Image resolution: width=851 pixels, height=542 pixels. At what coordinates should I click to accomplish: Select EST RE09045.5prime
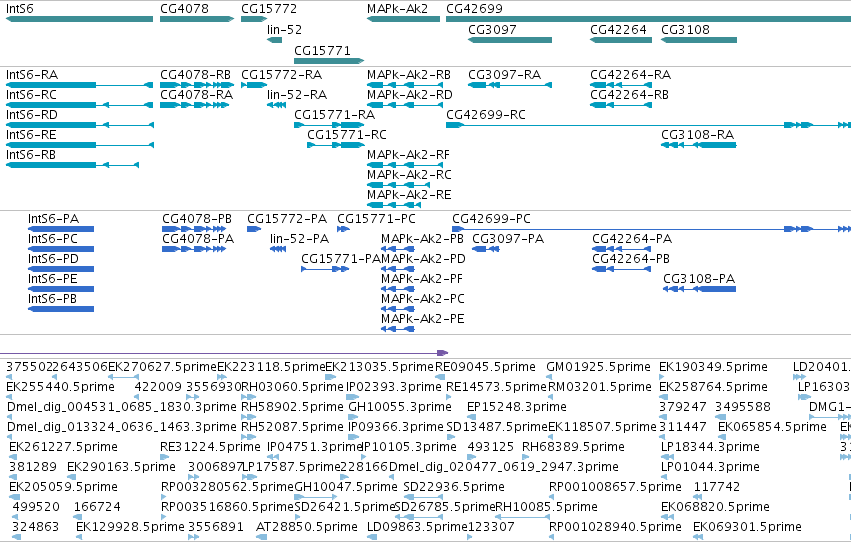pos(440,377)
